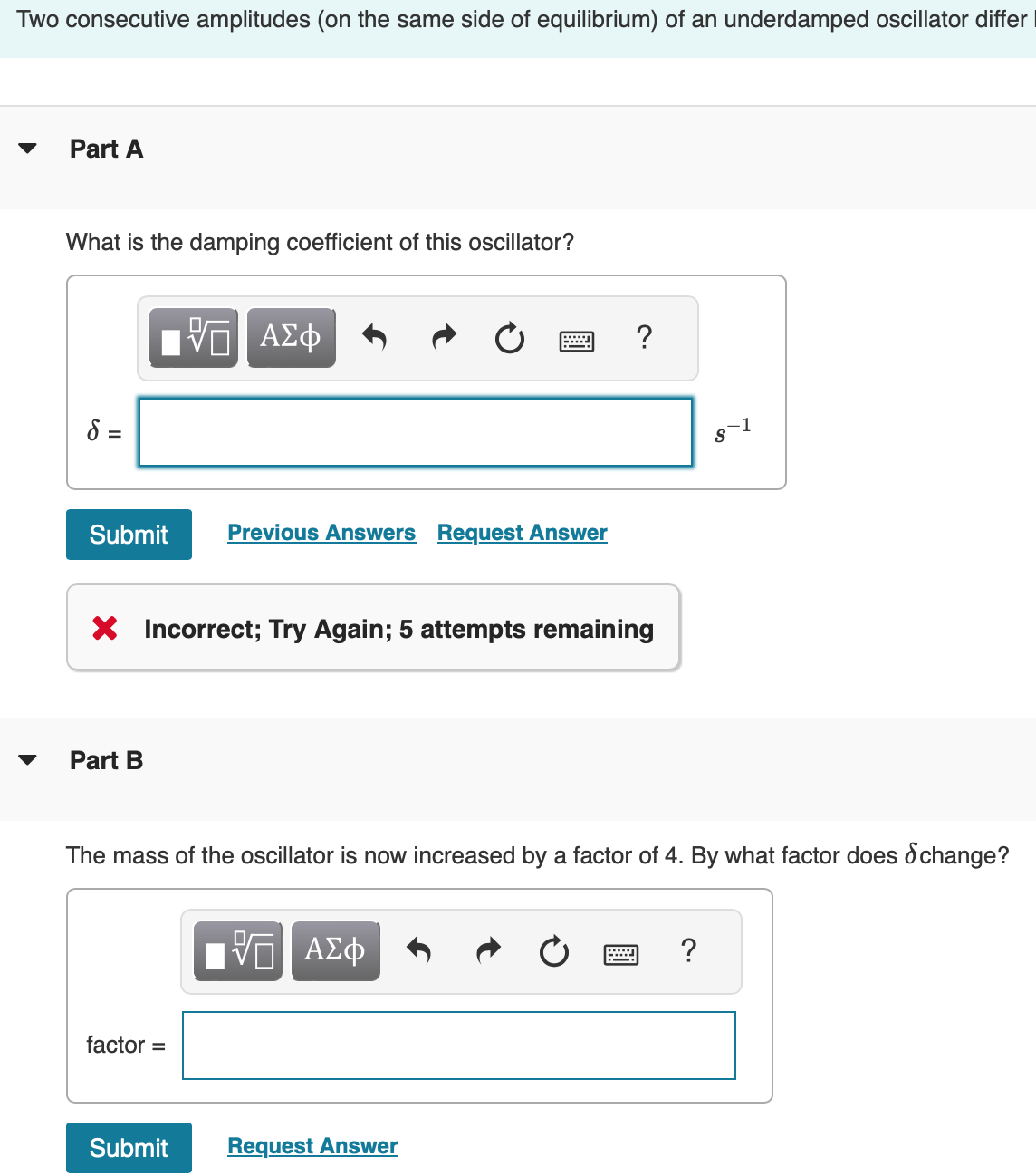Submit the answer for Part B

click(x=128, y=1147)
